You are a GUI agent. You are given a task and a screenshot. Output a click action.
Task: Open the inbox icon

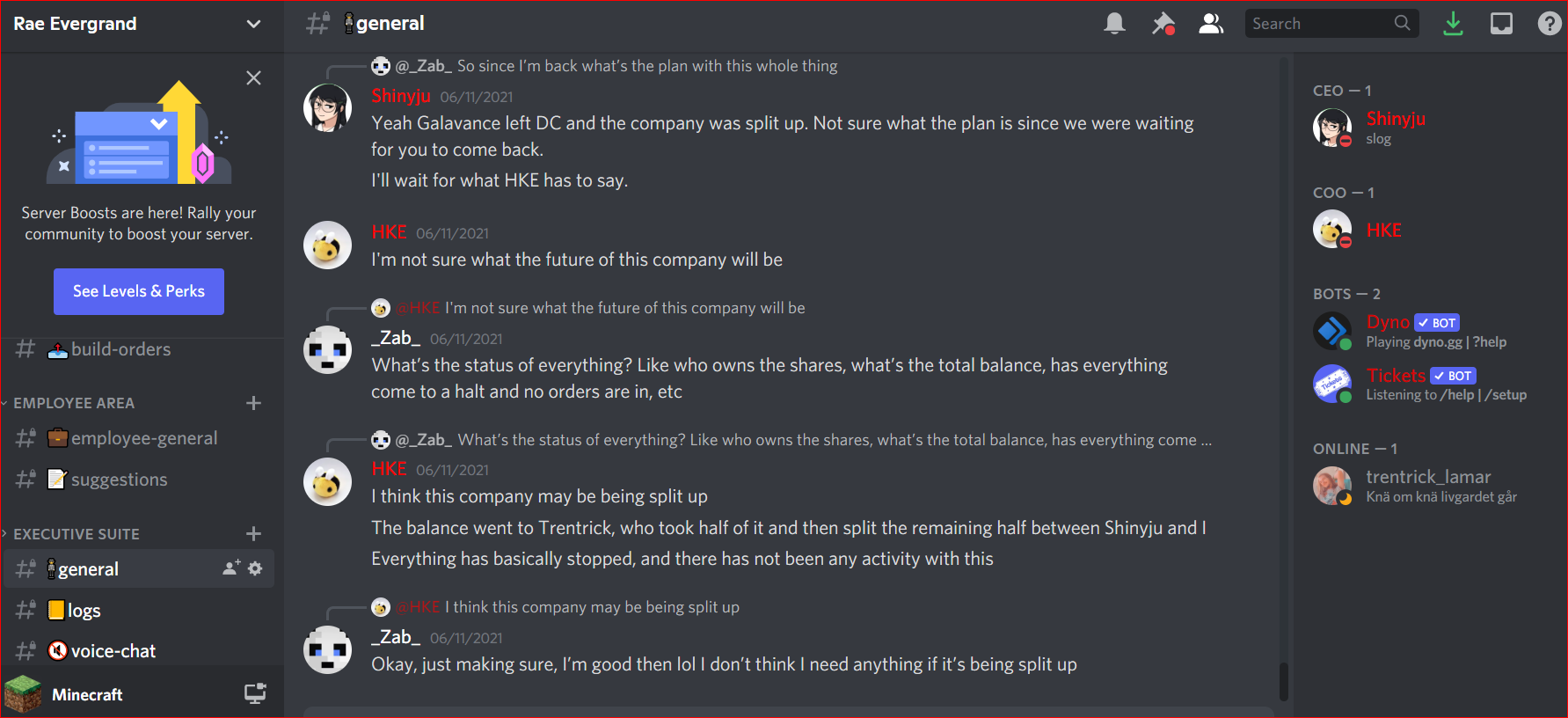click(x=1501, y=24)
